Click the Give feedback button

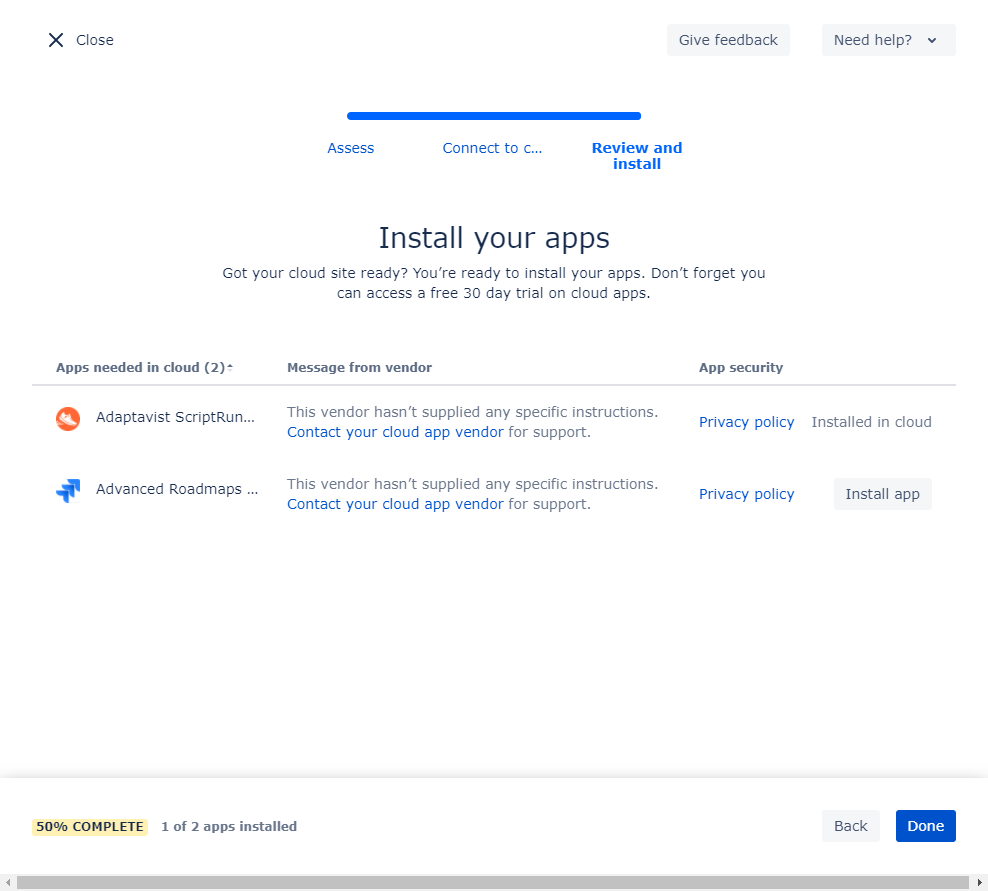(x=728, y=40)
